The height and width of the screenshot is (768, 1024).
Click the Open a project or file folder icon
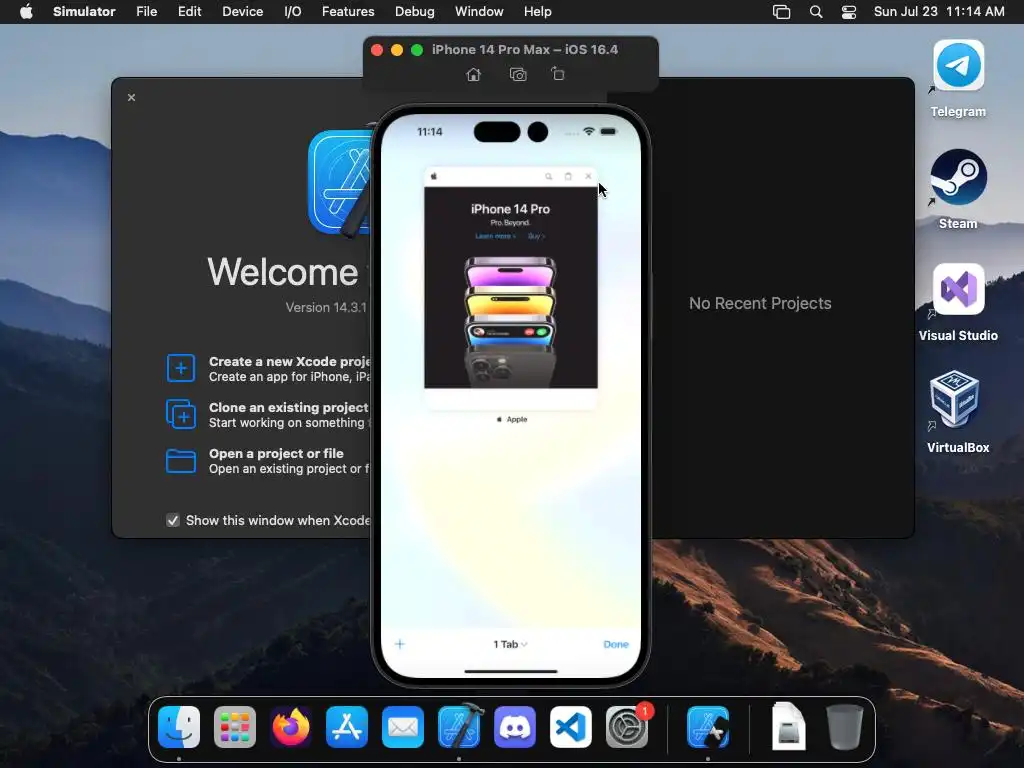pos(181,460)
